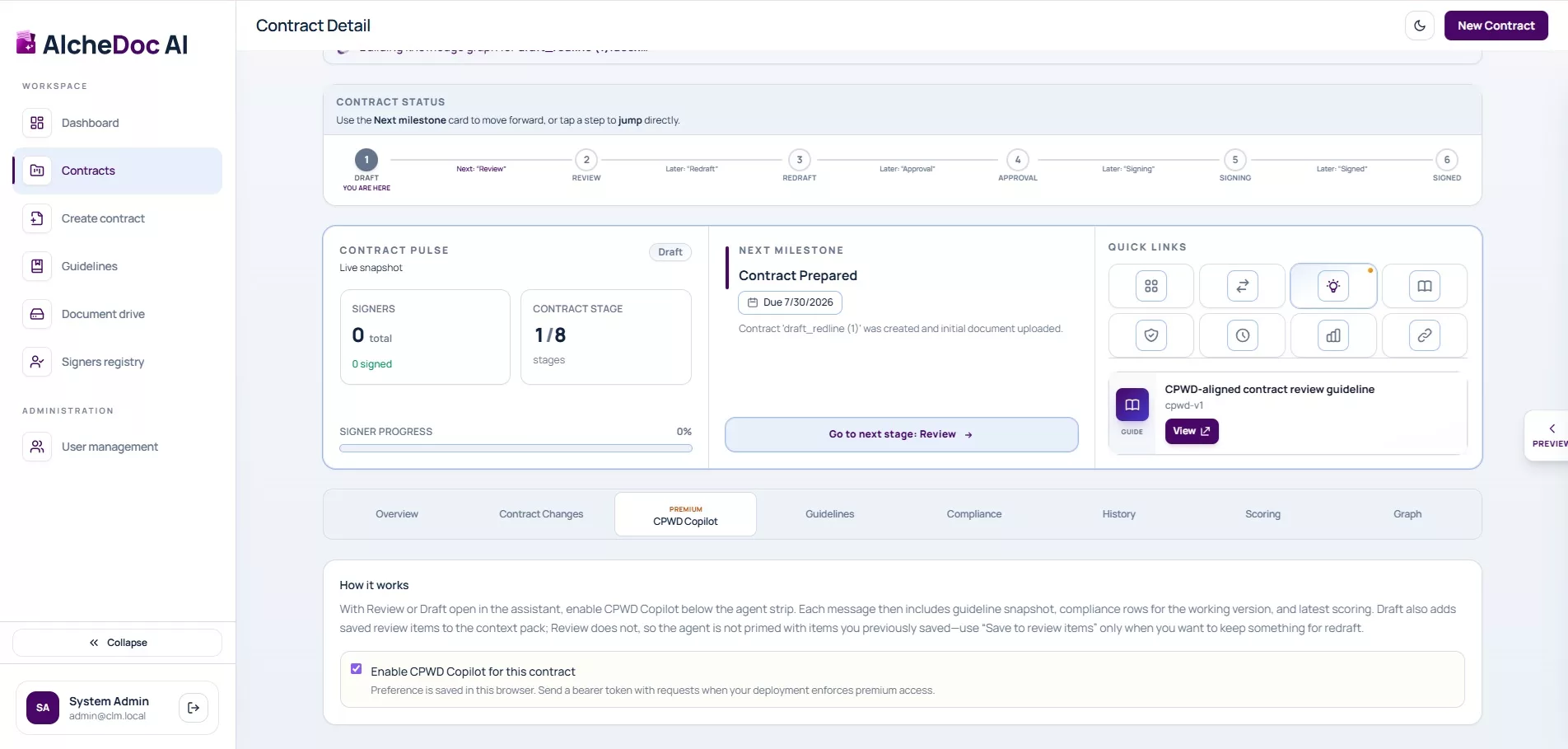Select step 1 Draft marker
This screenshot has height=749, width=1568.
pos(366,160)
